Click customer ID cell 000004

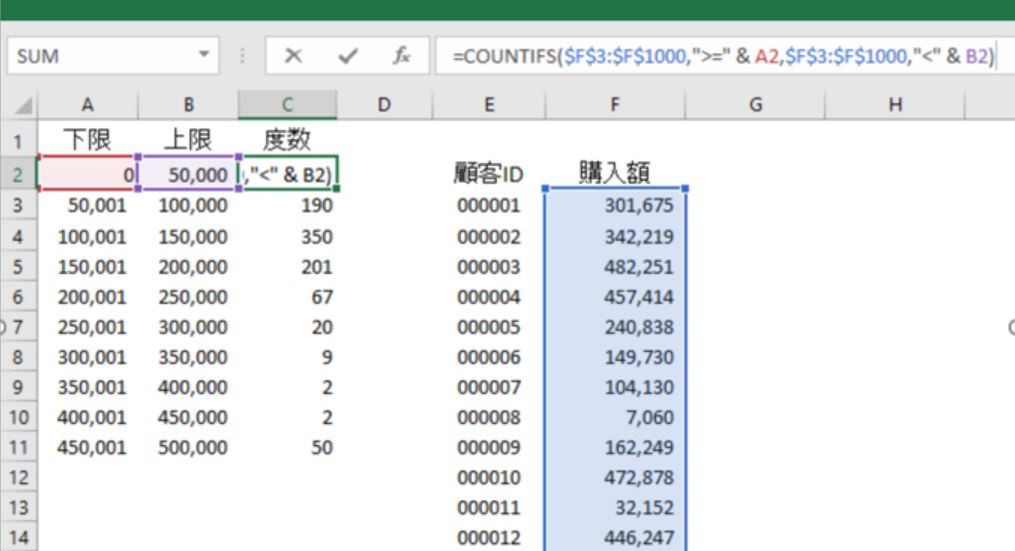coord(489,297)
